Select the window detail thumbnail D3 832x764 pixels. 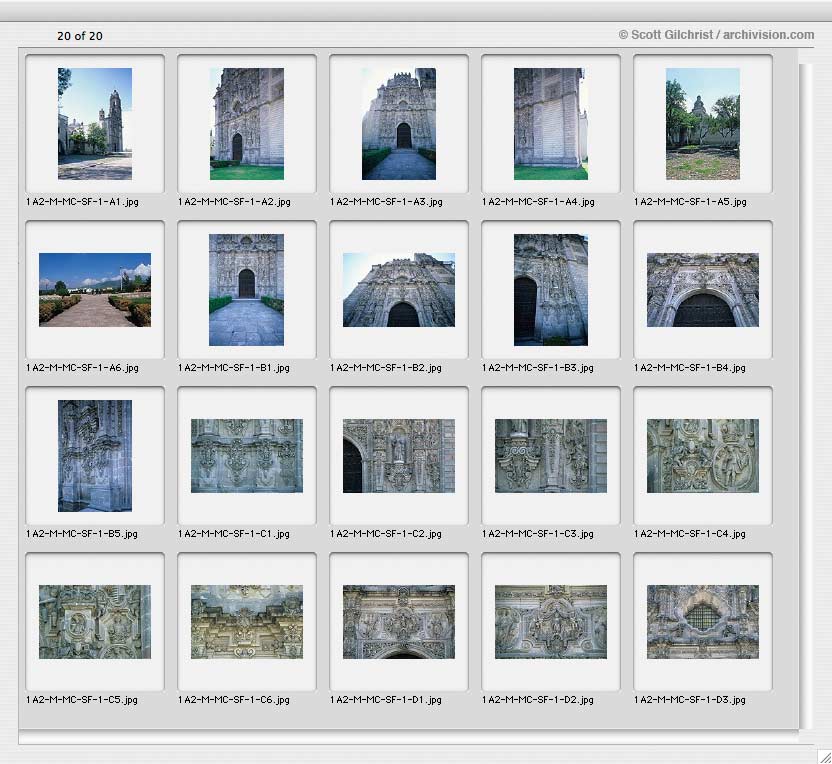pyautogui.click(x=703, y=622)
